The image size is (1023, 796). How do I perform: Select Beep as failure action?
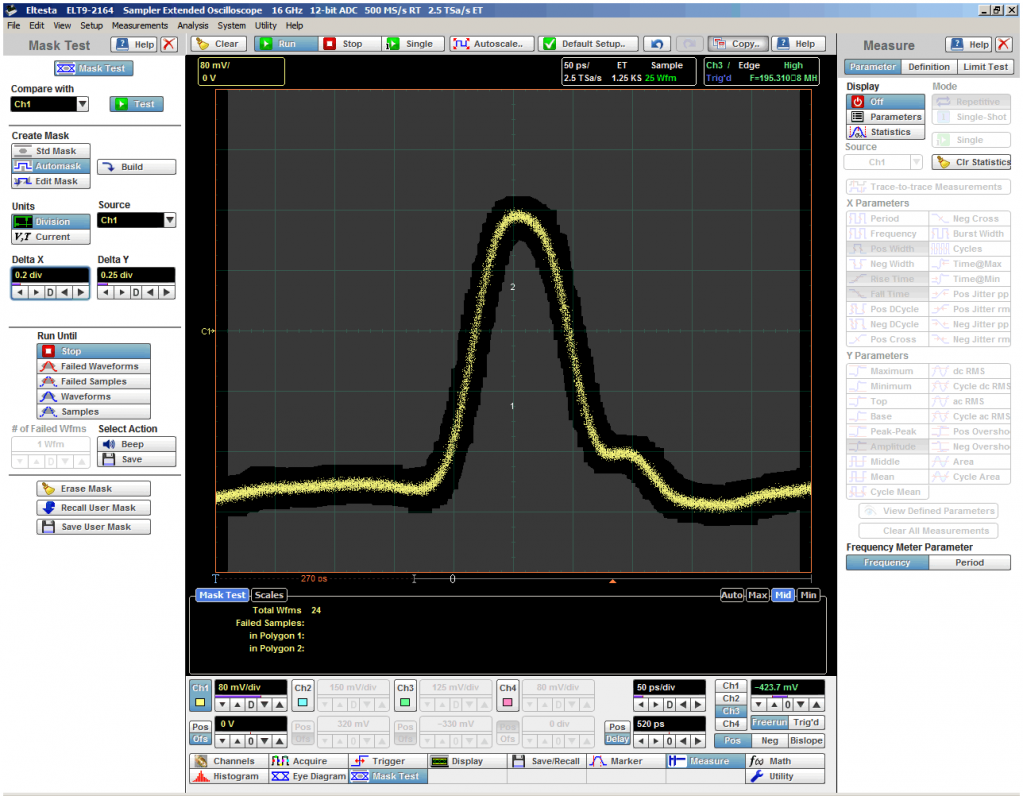click(x=136, y=444)
